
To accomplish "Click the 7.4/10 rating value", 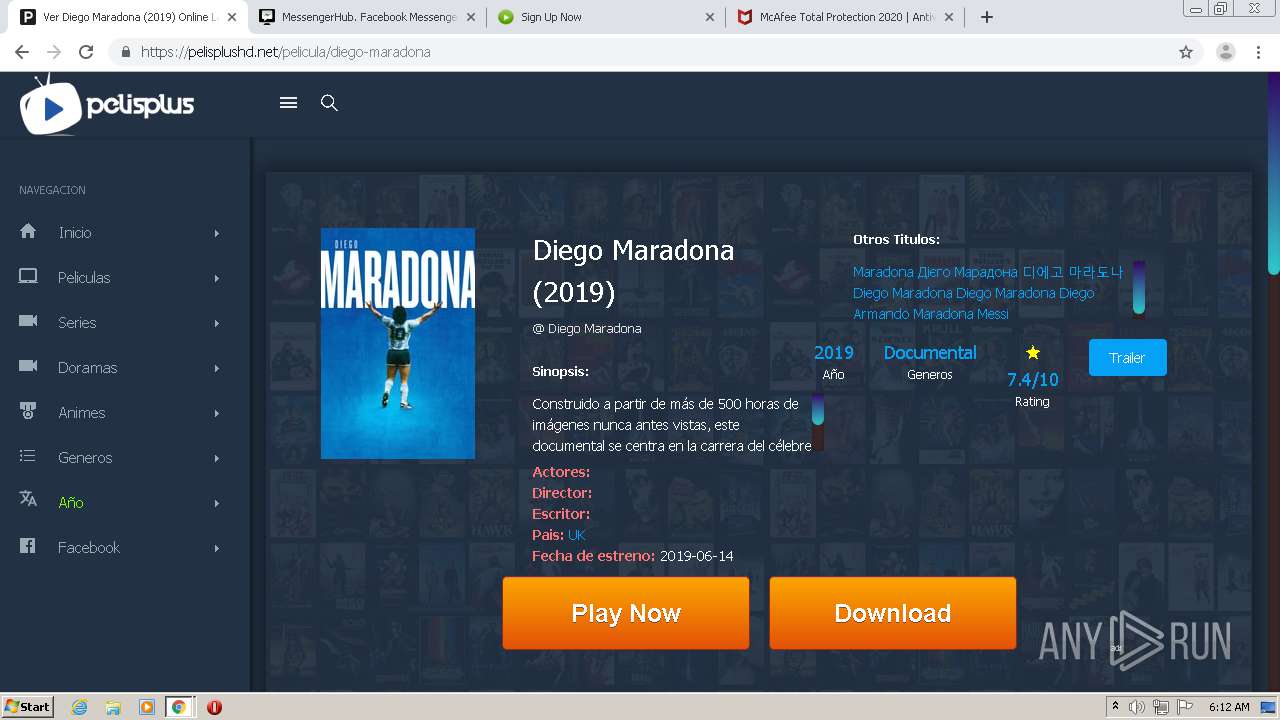I will [x=1033, y=380].
